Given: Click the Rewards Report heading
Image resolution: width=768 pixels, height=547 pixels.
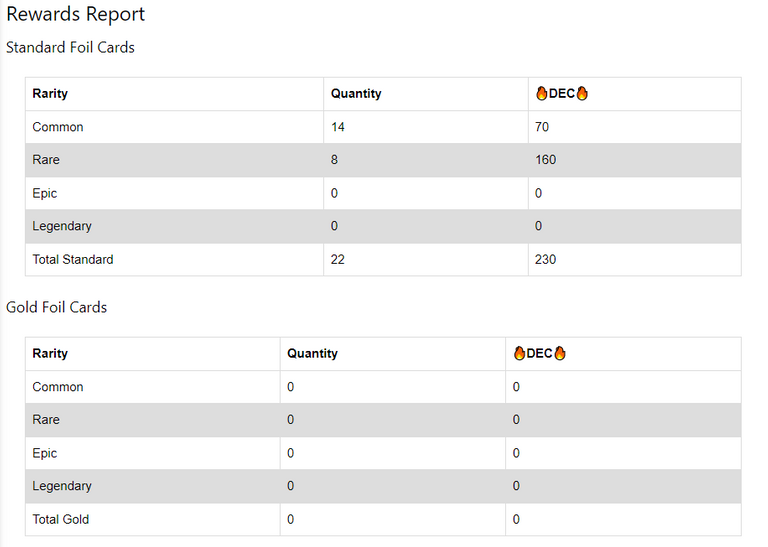Looking at the screenshot, I should [75, 15].
